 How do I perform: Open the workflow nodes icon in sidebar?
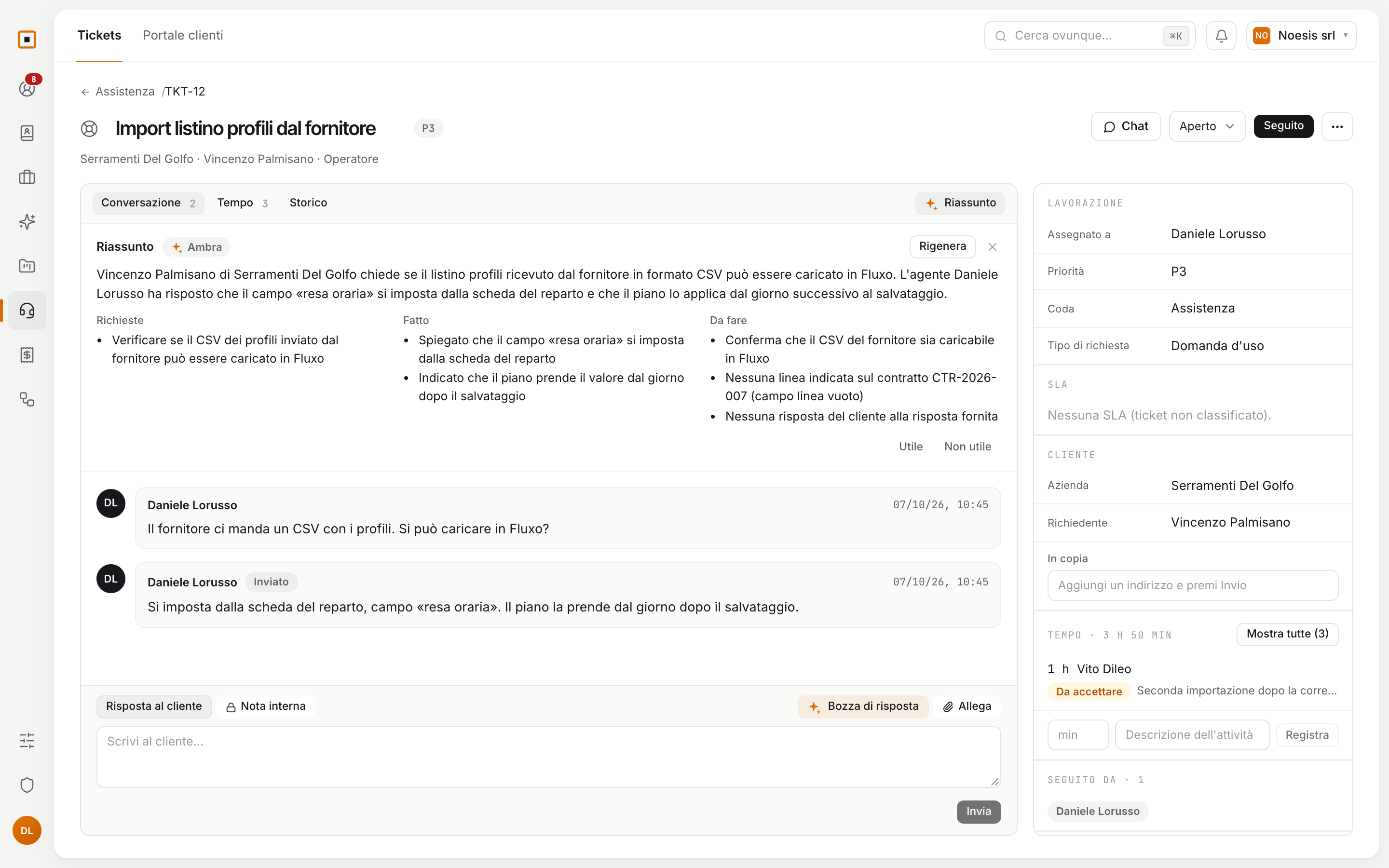(x=27, y=399)
